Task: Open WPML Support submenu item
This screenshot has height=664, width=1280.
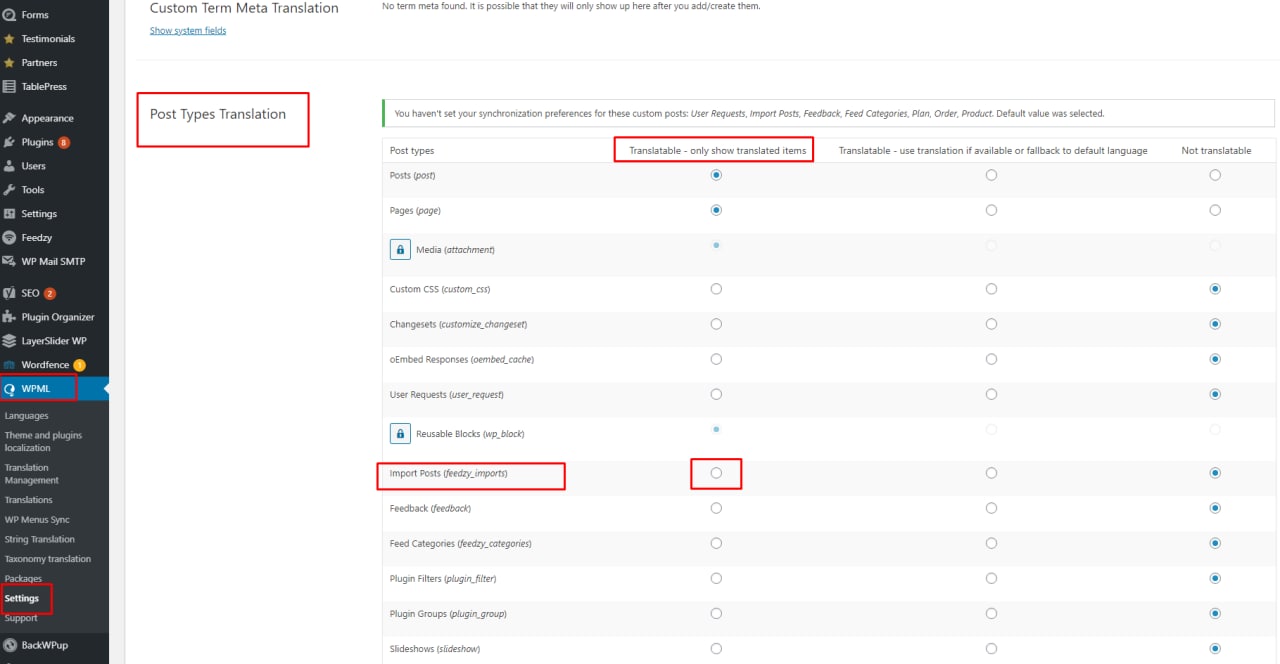Action: (21, 618)
